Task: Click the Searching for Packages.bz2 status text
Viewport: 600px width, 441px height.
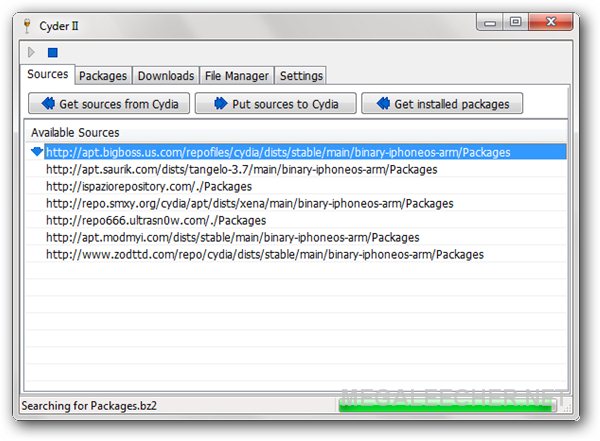Action: [x=89, y=406]
